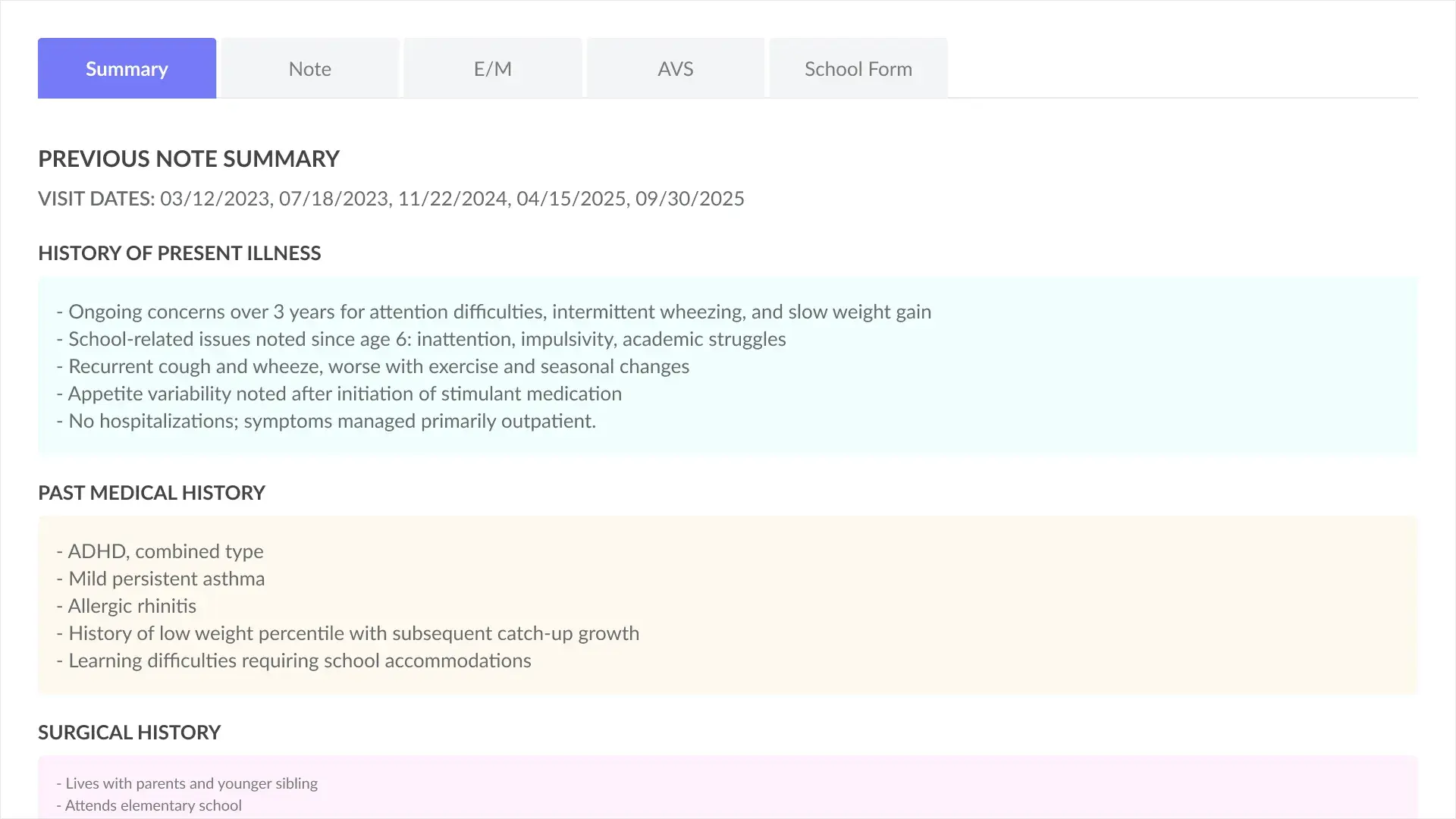Open the Summary tab
This screenshot has height=819, width=1456.
[127, 68]
